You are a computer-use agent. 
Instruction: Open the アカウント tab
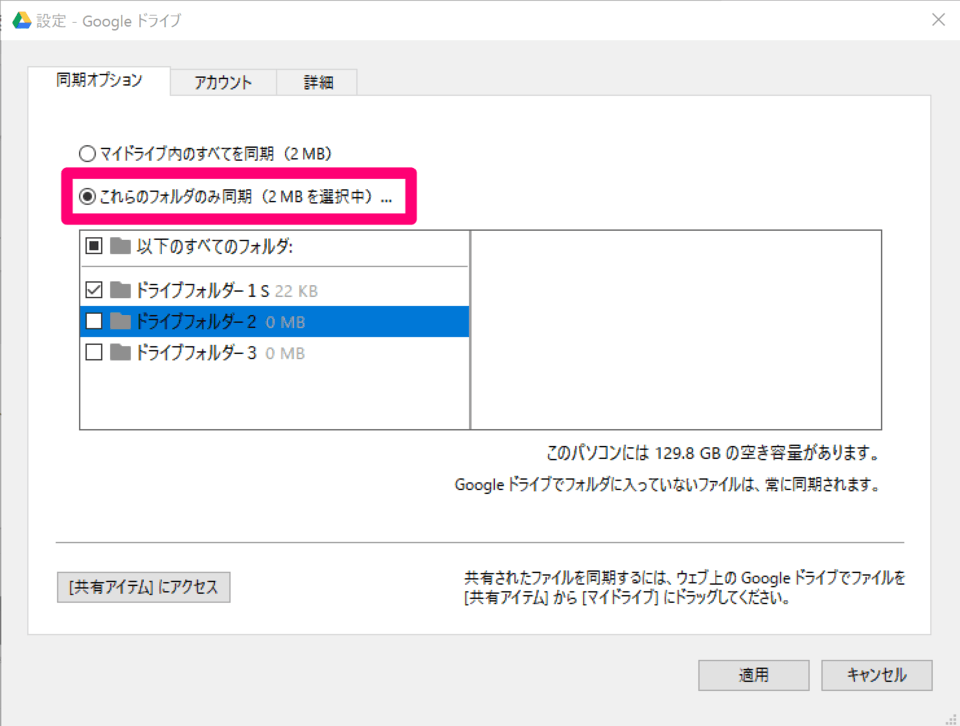(x=223, y=82)
